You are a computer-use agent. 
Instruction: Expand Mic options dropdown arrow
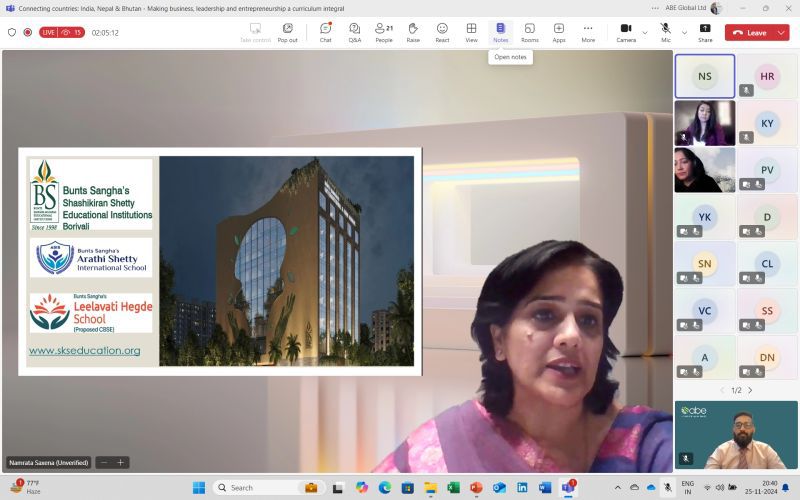pyautogui.click(x=684, y=33)
